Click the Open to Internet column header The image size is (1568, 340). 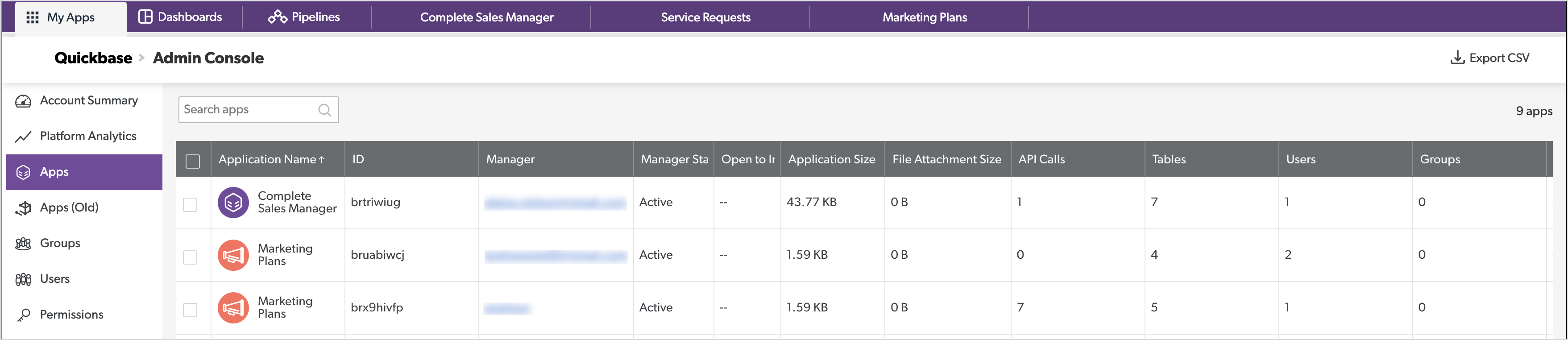pos(747,159)
